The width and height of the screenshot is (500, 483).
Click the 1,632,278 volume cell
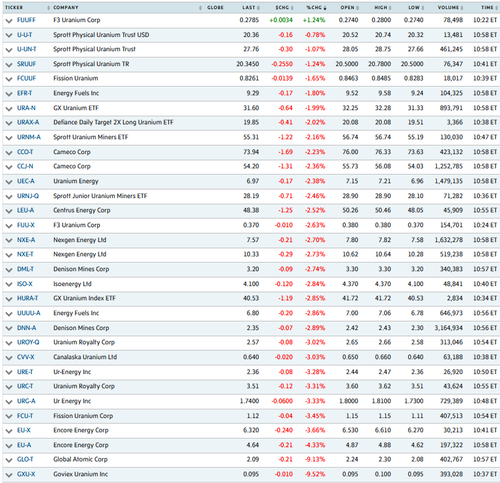tap(448, 240)
